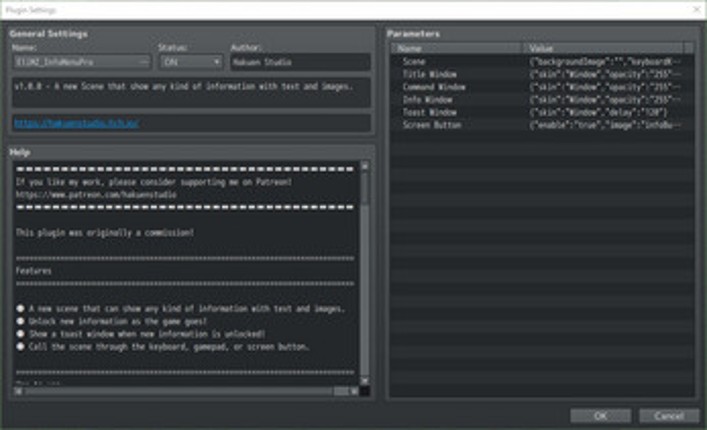Click the plugin Name field's browse ellipsis

144,62
